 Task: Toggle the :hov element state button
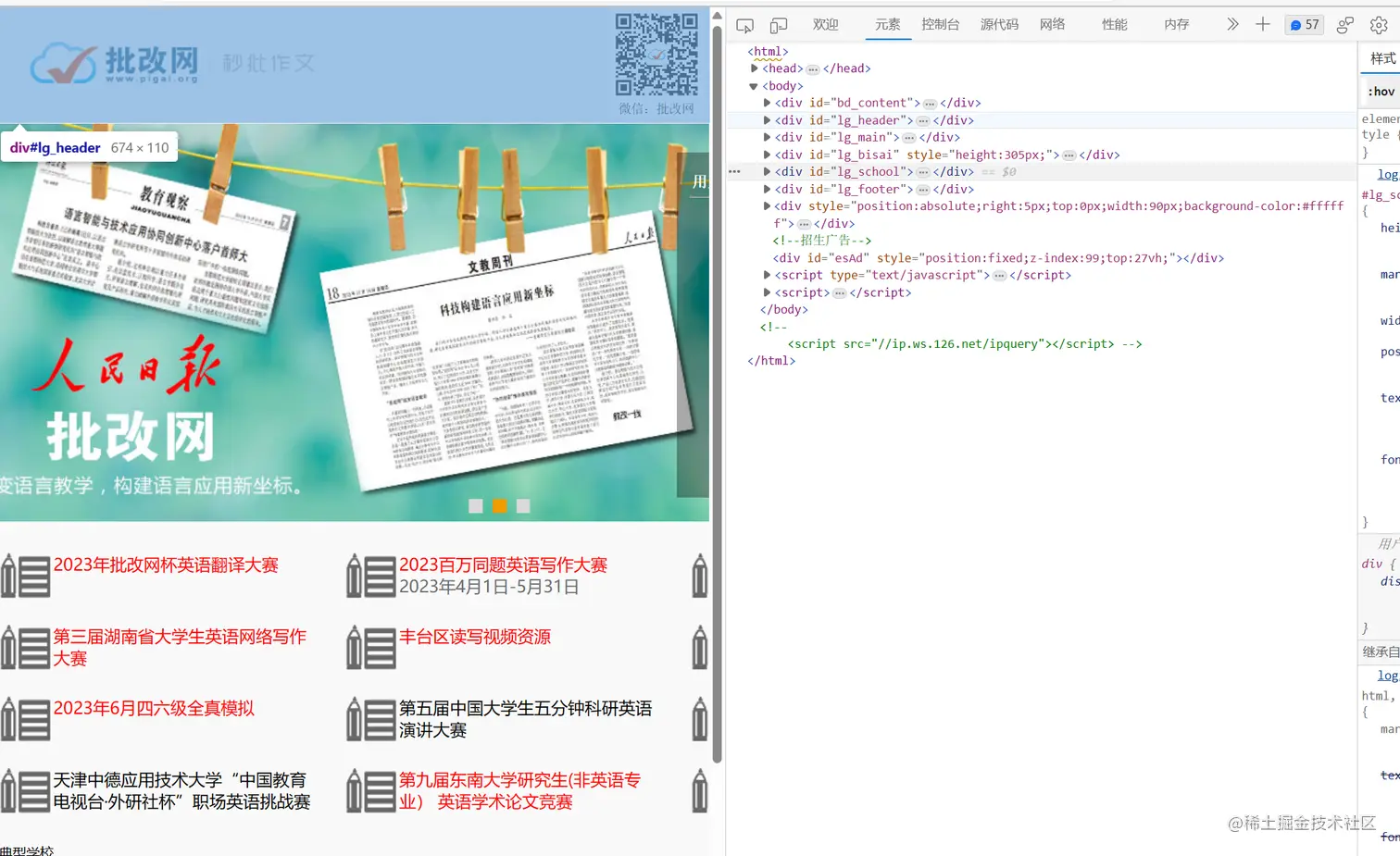(x=1381, y=92)
